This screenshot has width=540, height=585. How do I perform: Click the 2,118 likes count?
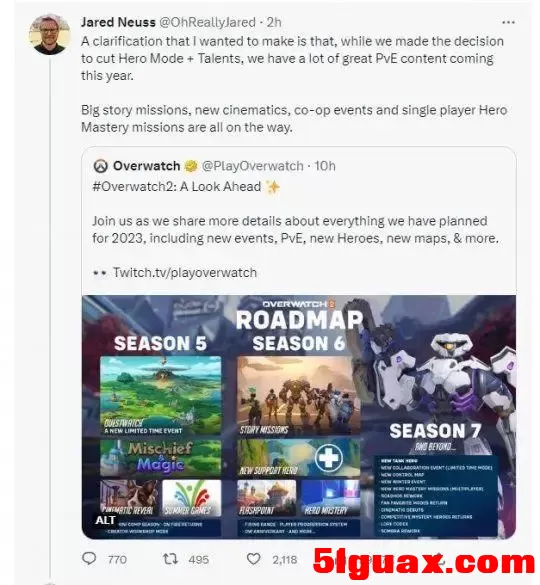click(x=285, y=559)
